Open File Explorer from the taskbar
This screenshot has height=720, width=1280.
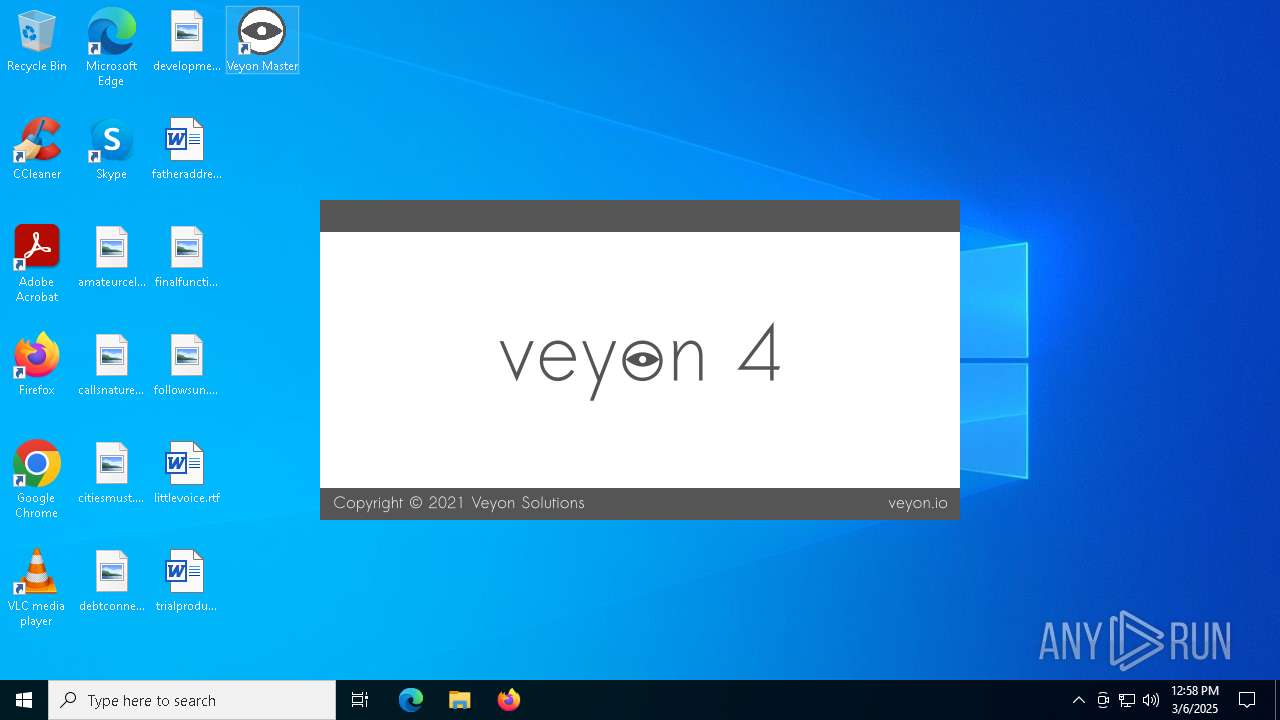(459, 700)
